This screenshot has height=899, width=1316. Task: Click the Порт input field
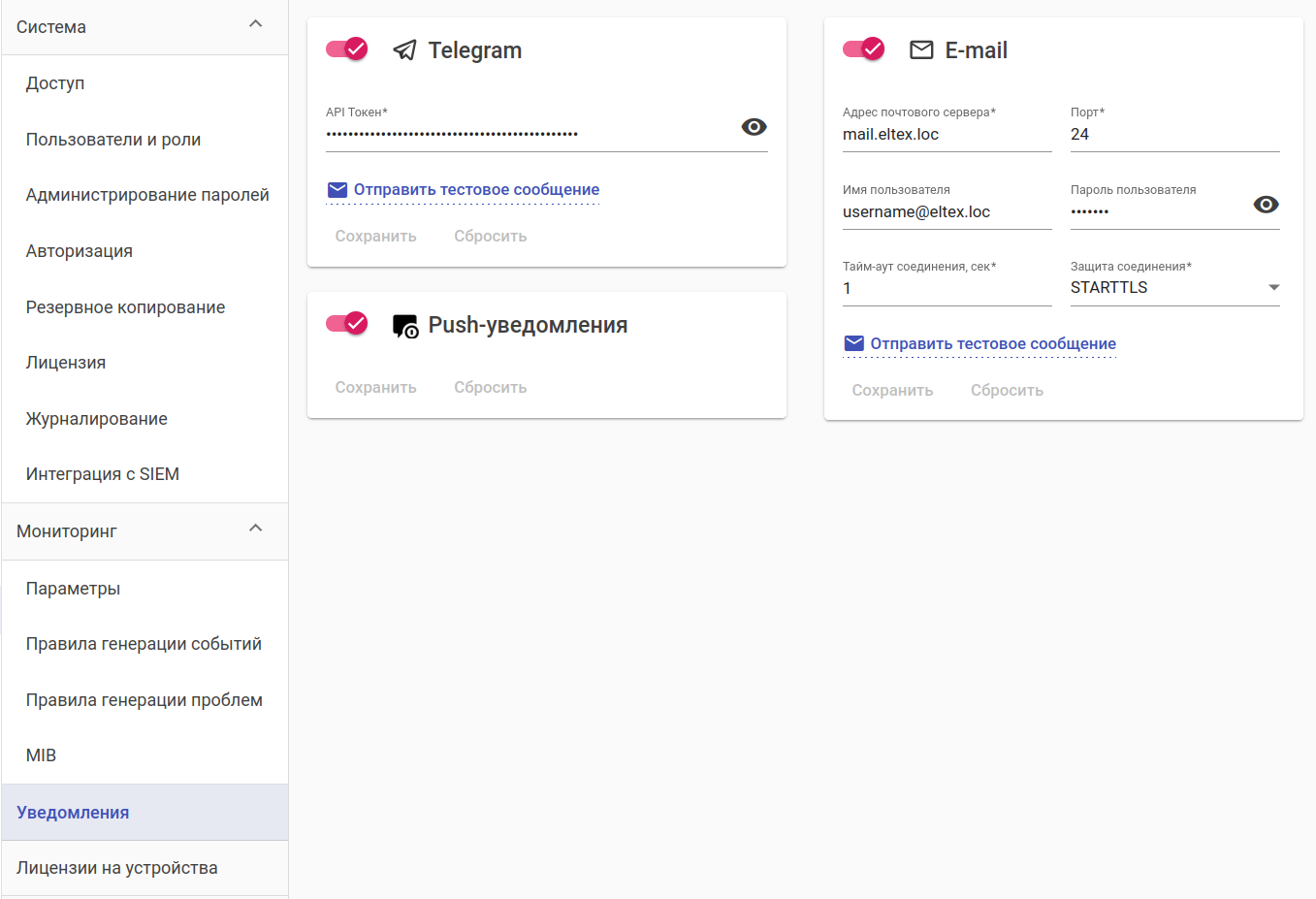click(x=1174, y=135)
